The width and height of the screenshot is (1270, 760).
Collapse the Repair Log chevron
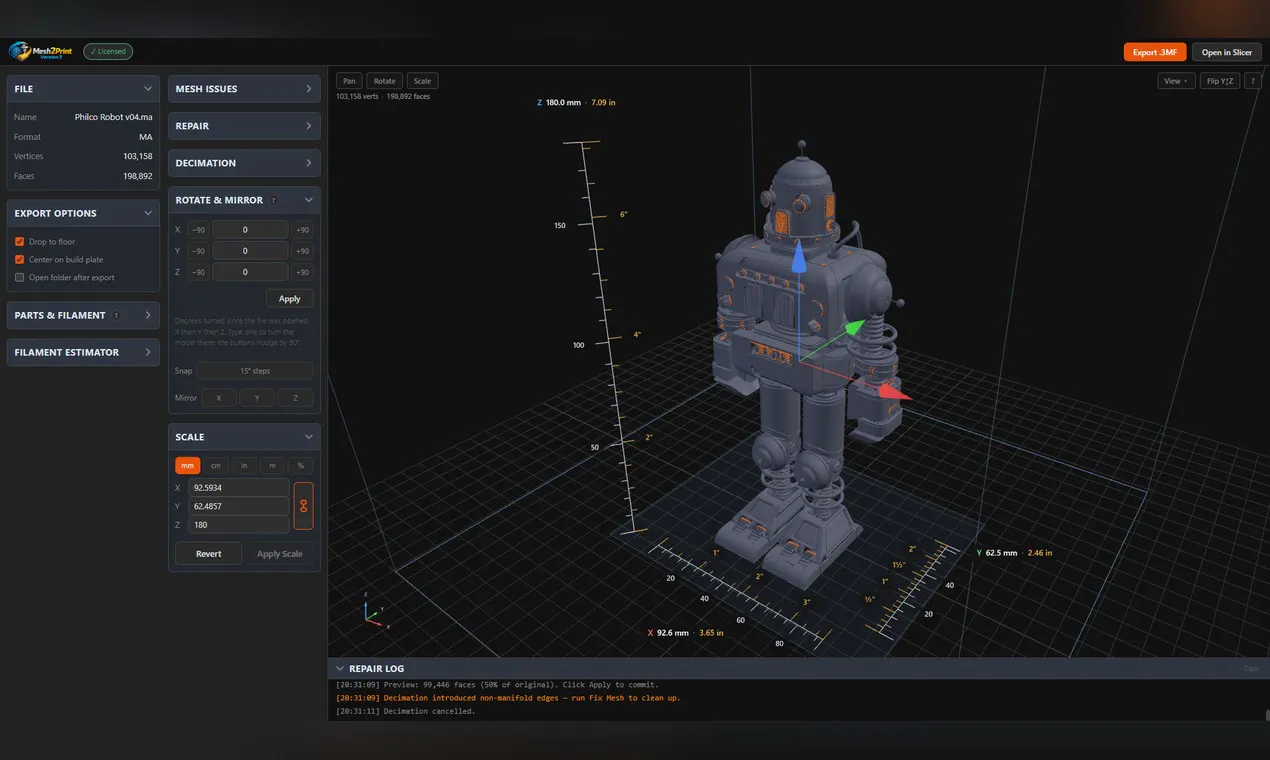[x=340, y=668]
